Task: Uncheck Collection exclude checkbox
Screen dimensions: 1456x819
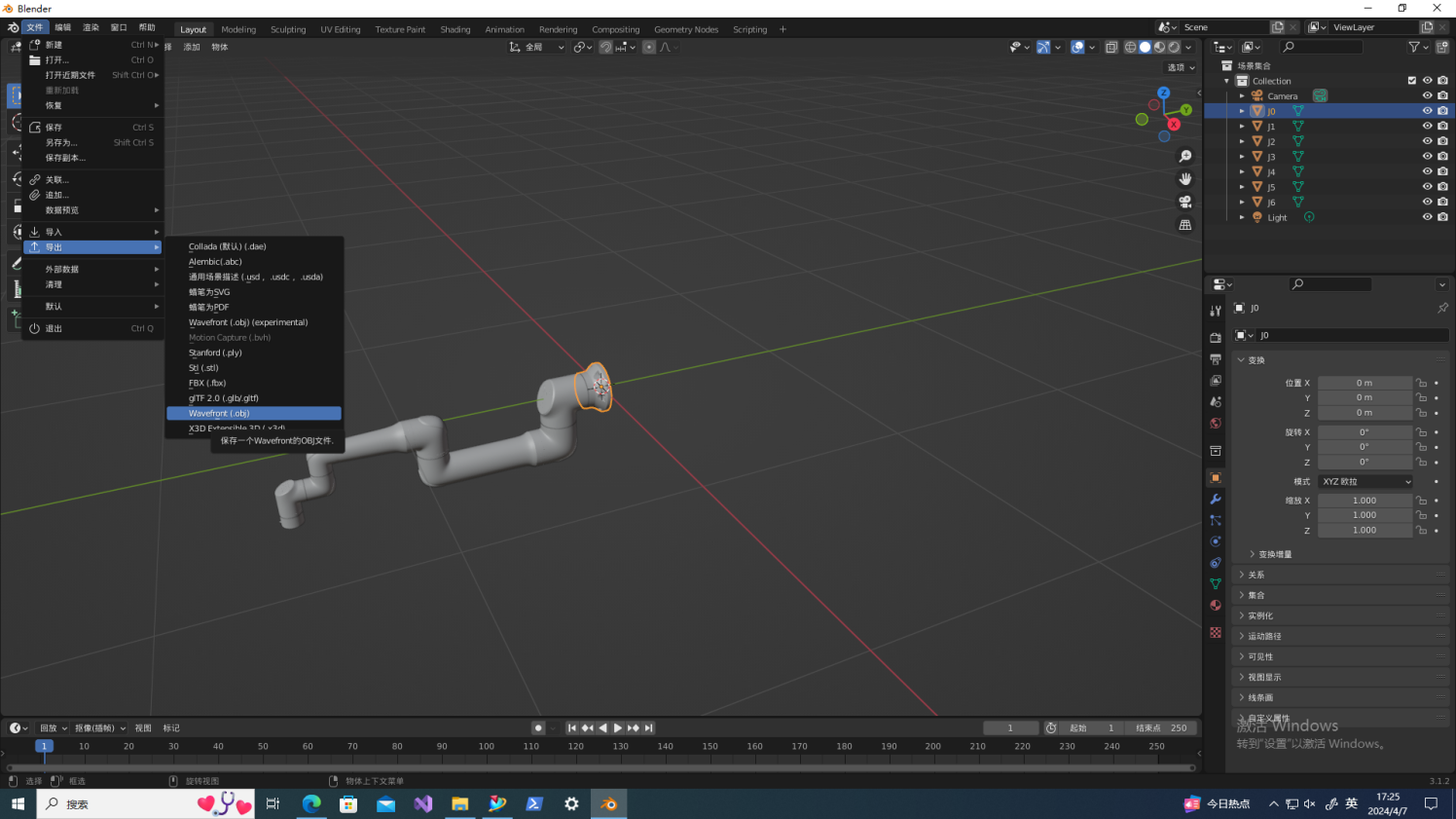Action: point(1412,81)
